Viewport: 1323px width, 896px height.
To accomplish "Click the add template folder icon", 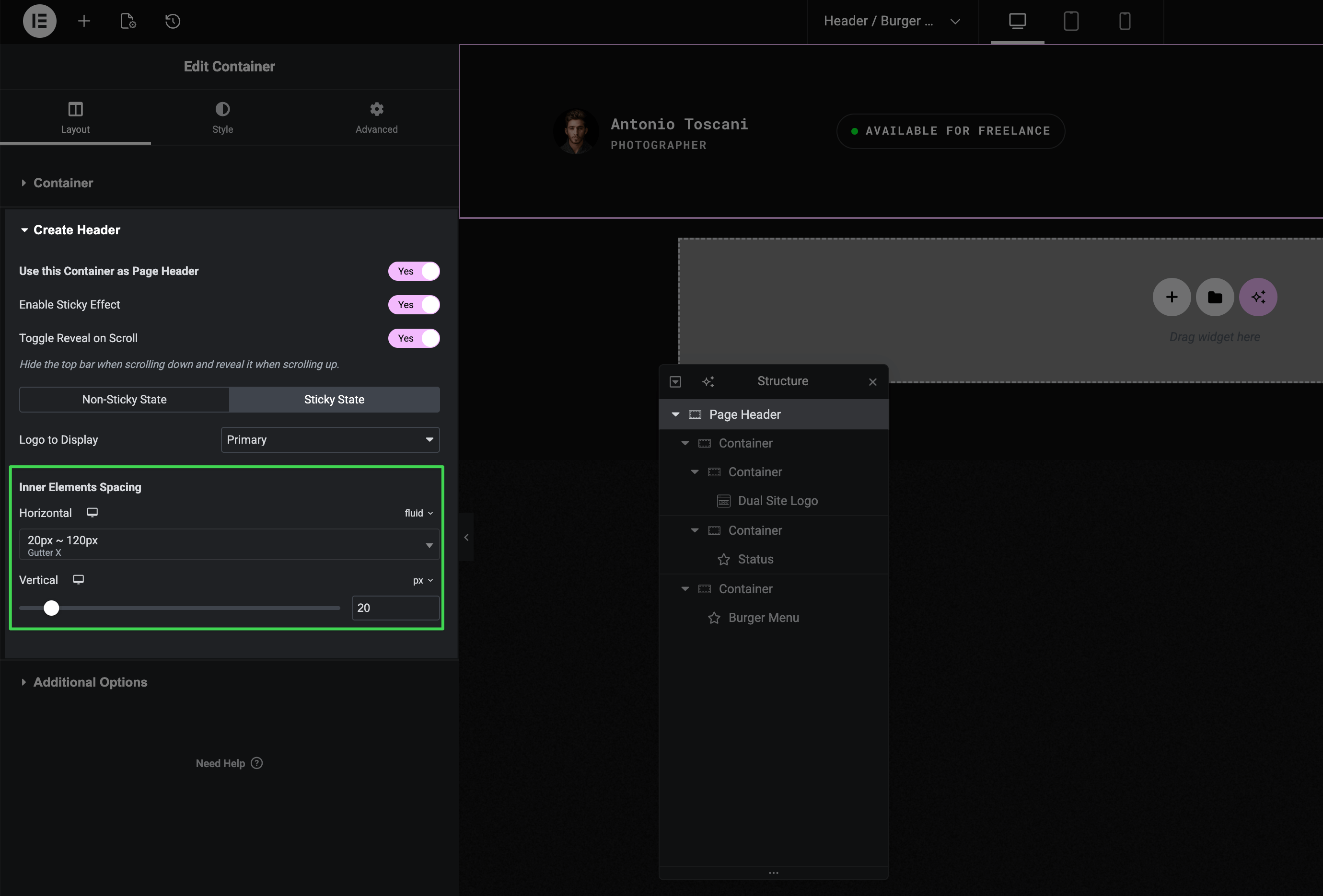I will click(1214, 297).
